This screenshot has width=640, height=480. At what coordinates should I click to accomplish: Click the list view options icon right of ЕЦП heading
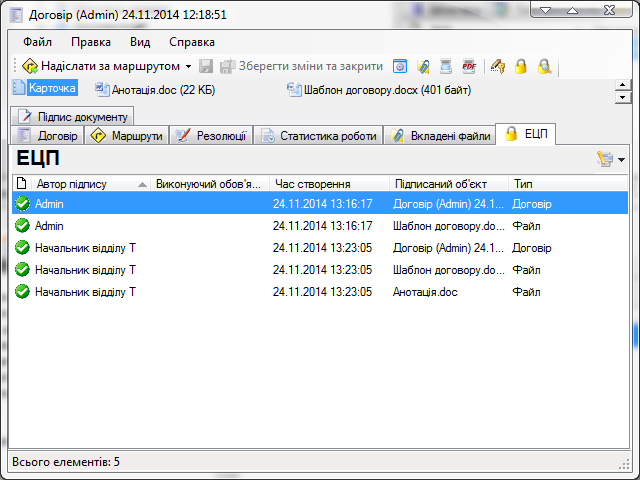[x=605, y=159]
